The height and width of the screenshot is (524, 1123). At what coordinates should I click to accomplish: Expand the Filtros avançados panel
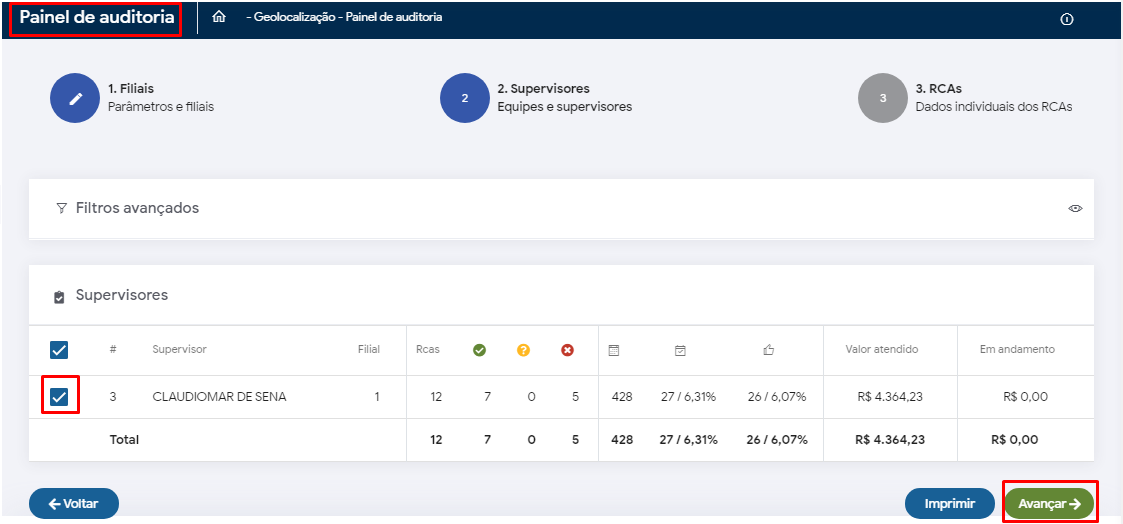(x=137, y=208)
